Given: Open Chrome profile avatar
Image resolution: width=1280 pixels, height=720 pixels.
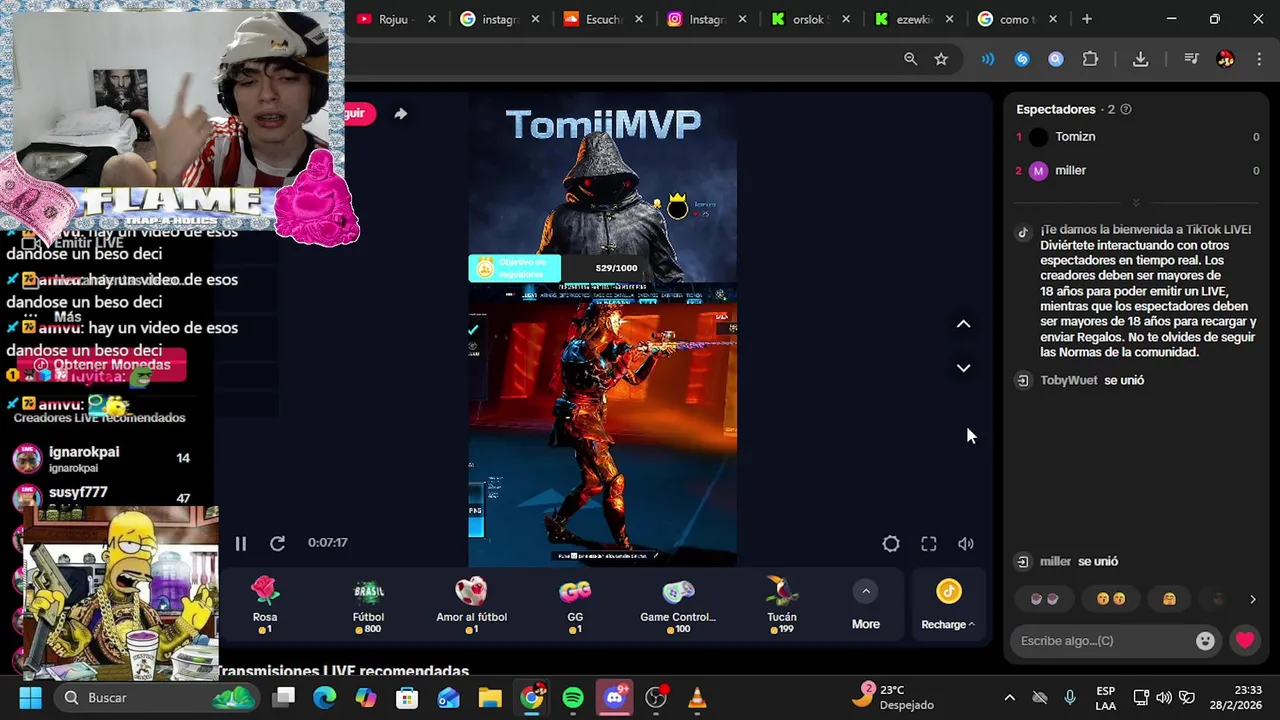Looking at the screenshot, I should [x=1225, y=59].
